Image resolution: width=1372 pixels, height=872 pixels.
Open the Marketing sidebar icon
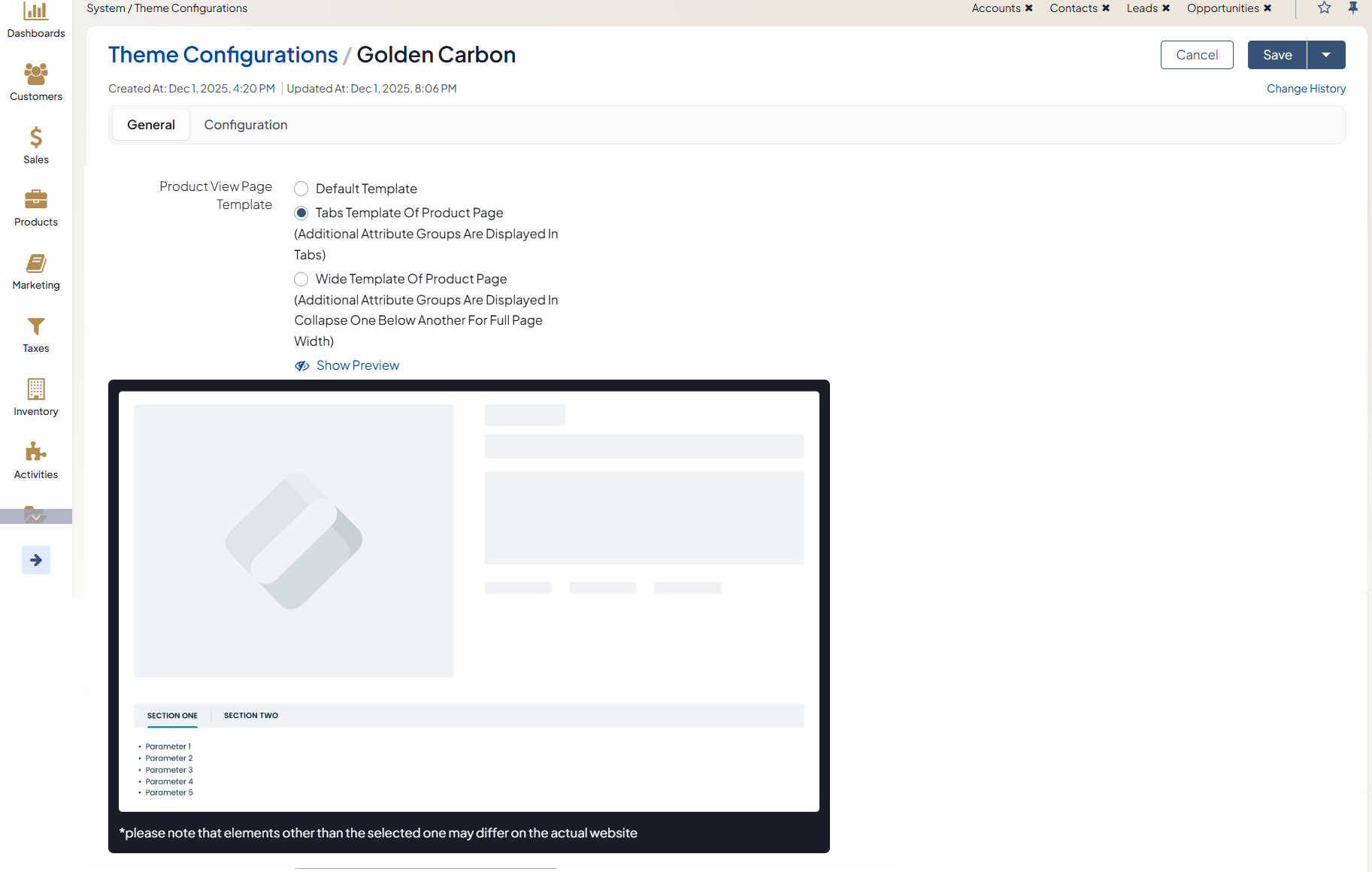35,263
